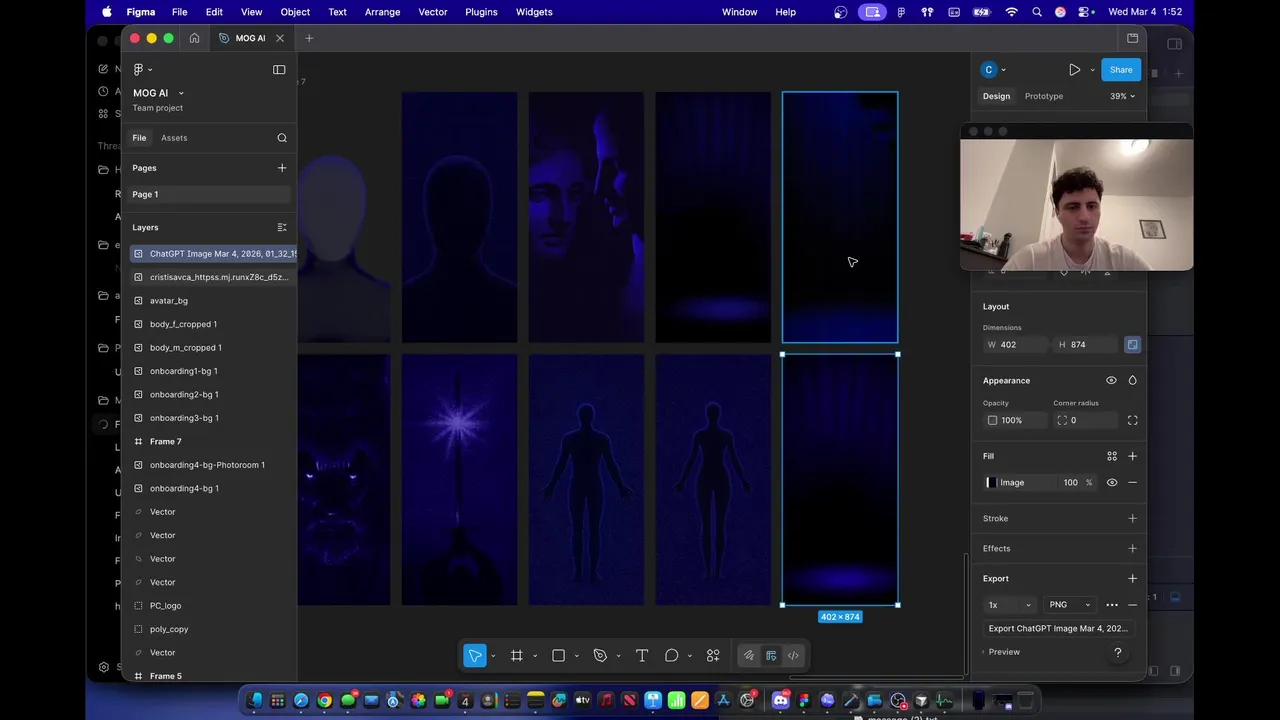Open the Vector menu
Viewport: 1280px width, 720px height.
pyautogui.click(x=433, y=12)
